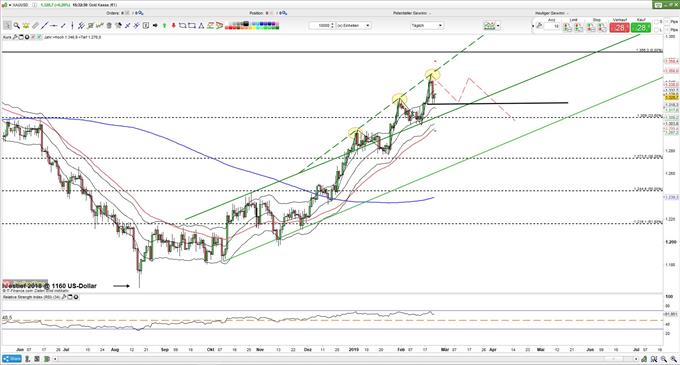The width and height of the screenshot is (680, 365).
Task: Open the Täglich timeframe dropdown
Action: point(427,26)
